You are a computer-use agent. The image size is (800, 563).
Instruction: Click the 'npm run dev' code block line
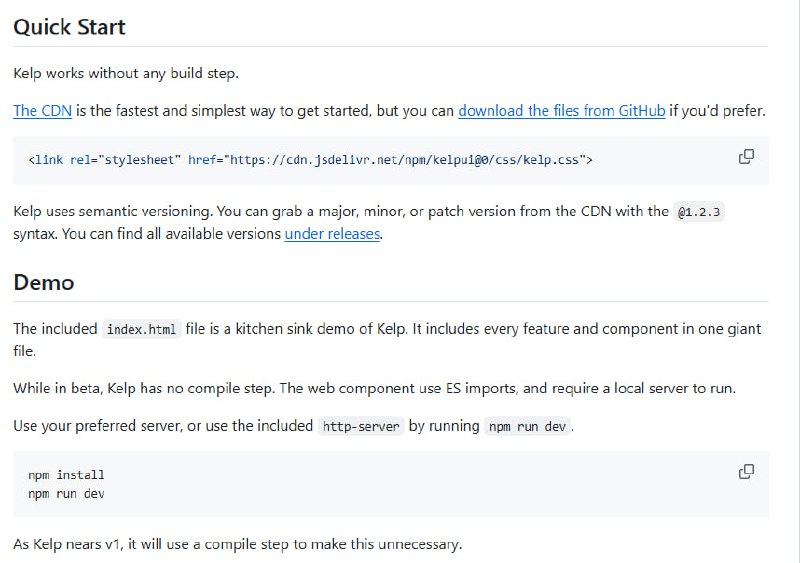[66, 494]
